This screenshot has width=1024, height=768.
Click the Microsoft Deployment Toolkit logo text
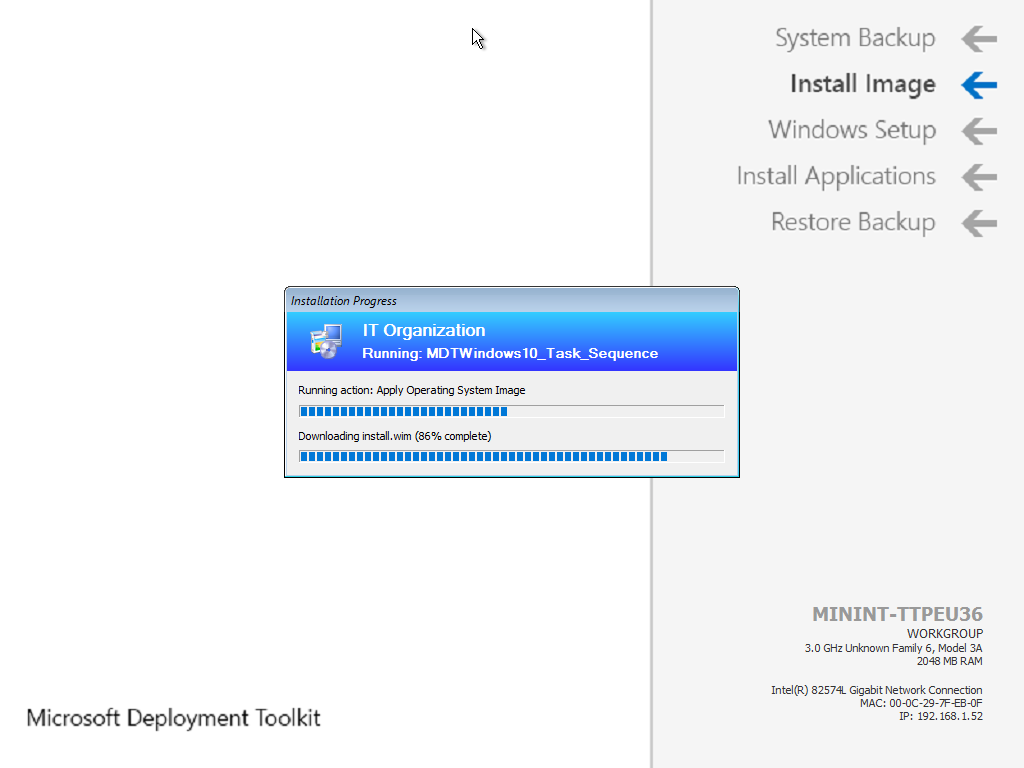173,718
